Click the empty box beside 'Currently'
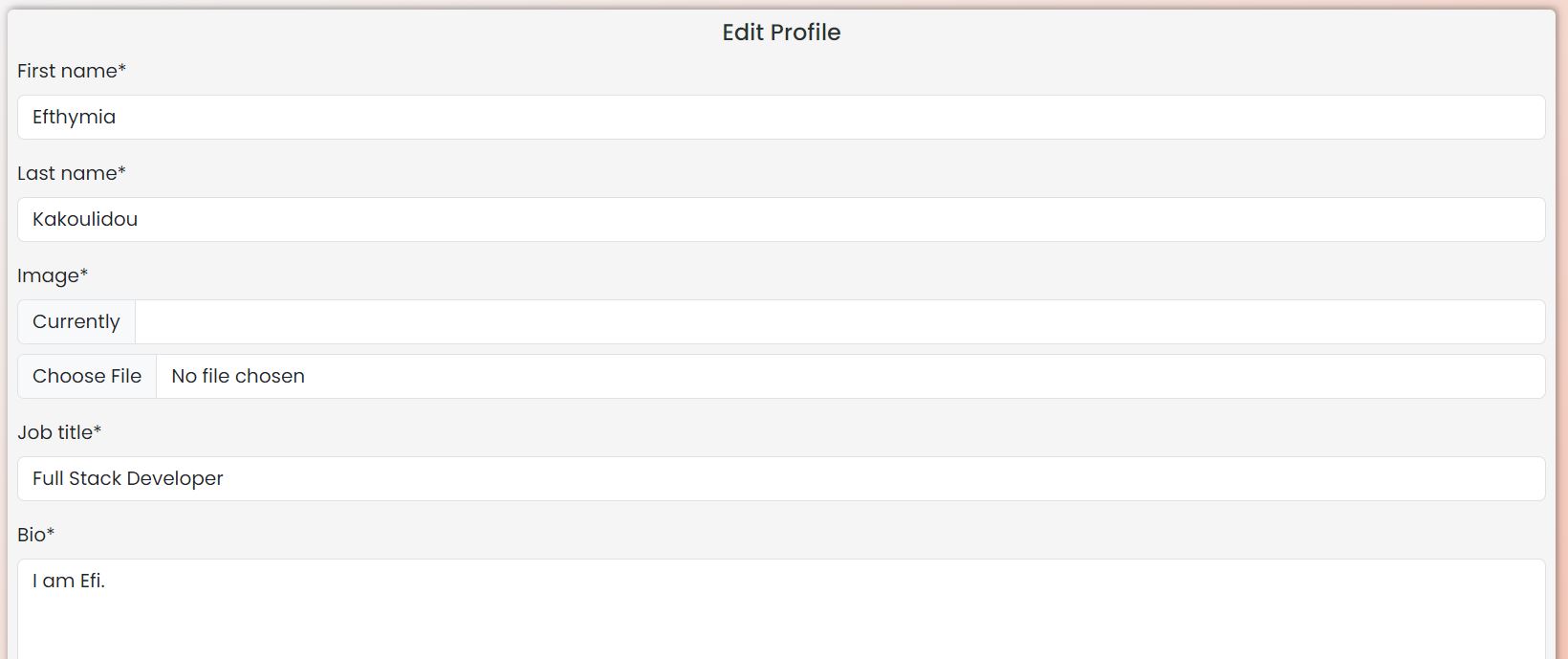 point(839,322)
